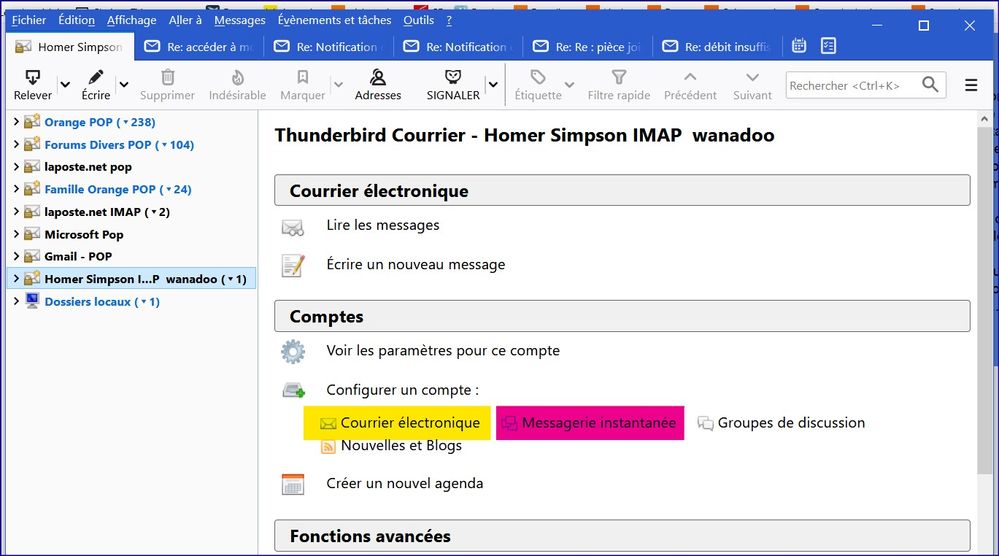Click Voir les paramètres pour ce compte

[x=443, y=350]
